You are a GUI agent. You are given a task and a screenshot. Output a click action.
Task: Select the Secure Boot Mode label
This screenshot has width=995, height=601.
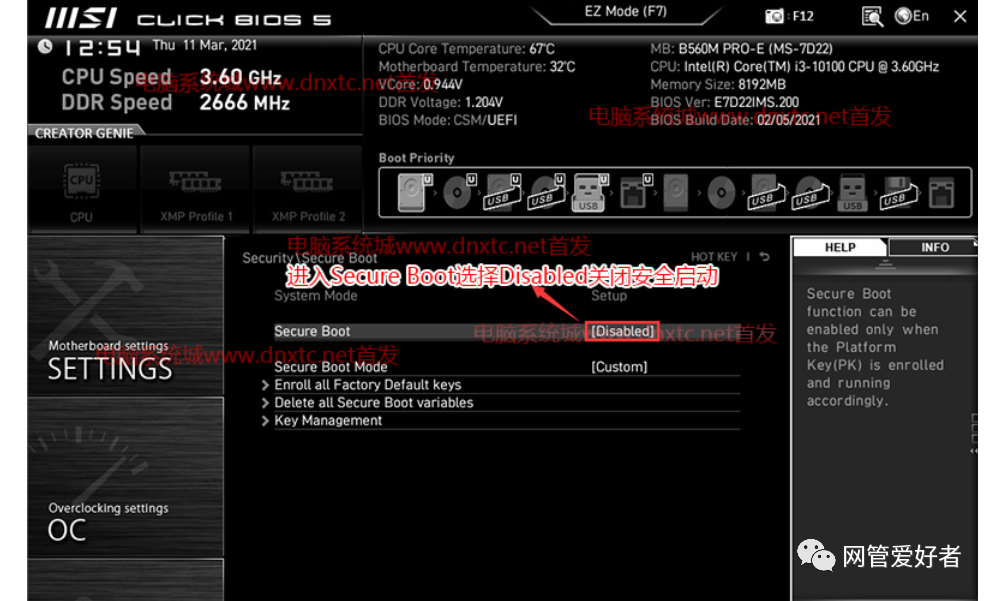(331, 367)
